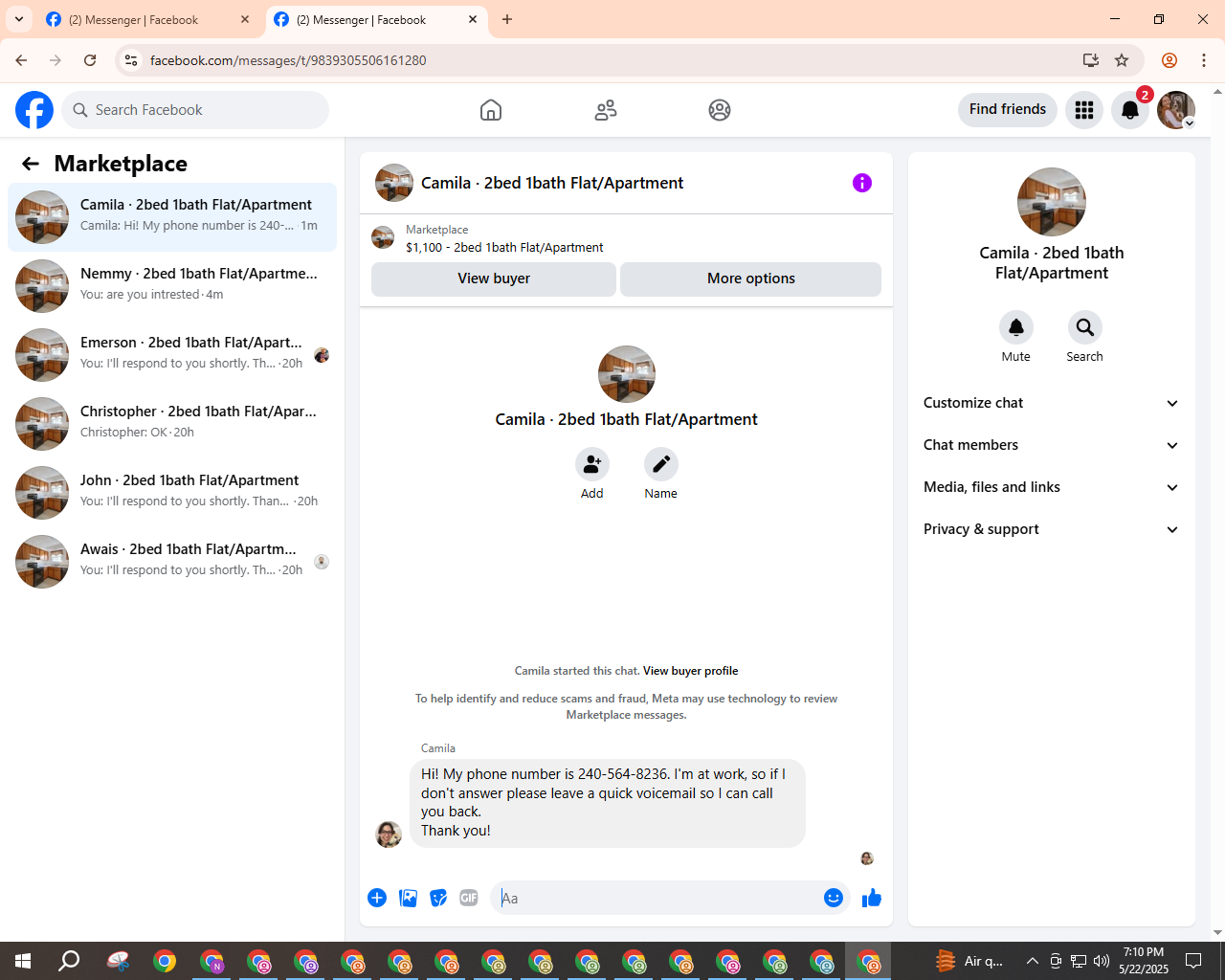Screen dimensions: 1225x980
Task: Open the Facebook menu grid icon
Action: 1084,110
